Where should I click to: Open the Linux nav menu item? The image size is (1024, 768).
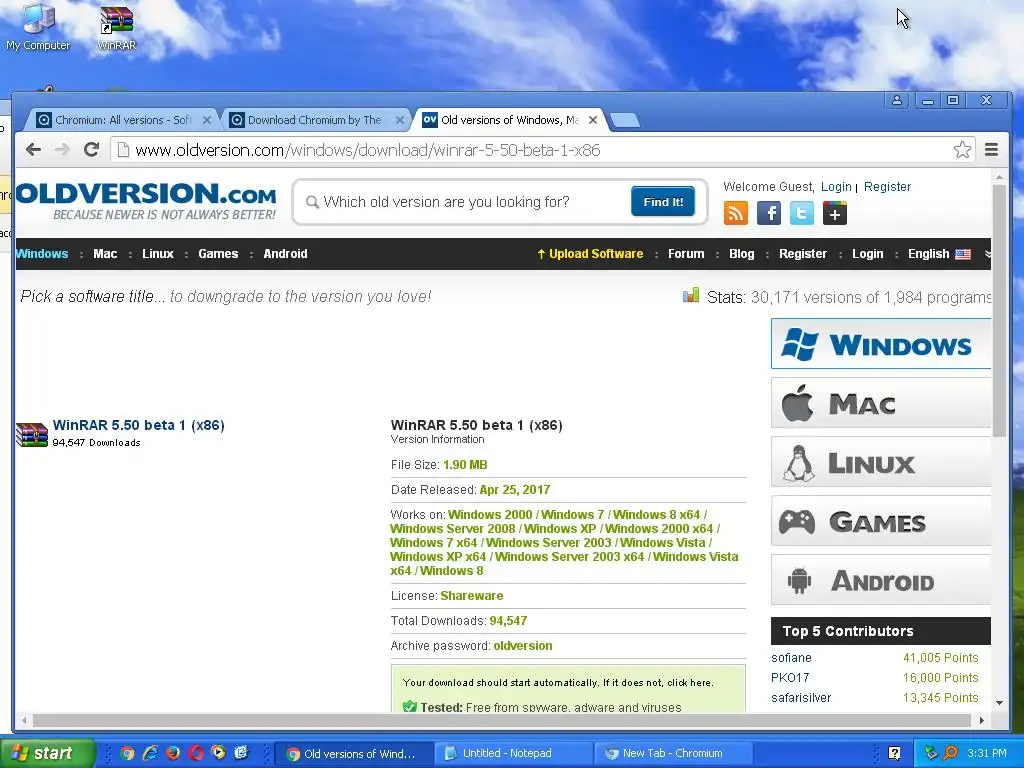click(x=158, y=254)
